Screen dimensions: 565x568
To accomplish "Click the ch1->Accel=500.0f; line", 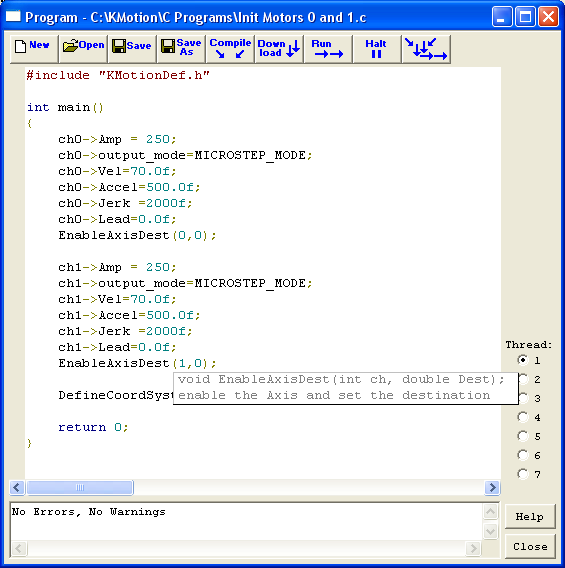I will point(129,315).
